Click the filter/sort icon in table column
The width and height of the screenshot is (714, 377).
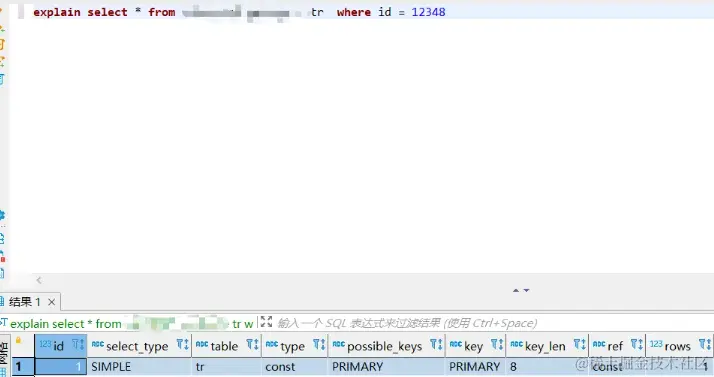pos(252,344)
